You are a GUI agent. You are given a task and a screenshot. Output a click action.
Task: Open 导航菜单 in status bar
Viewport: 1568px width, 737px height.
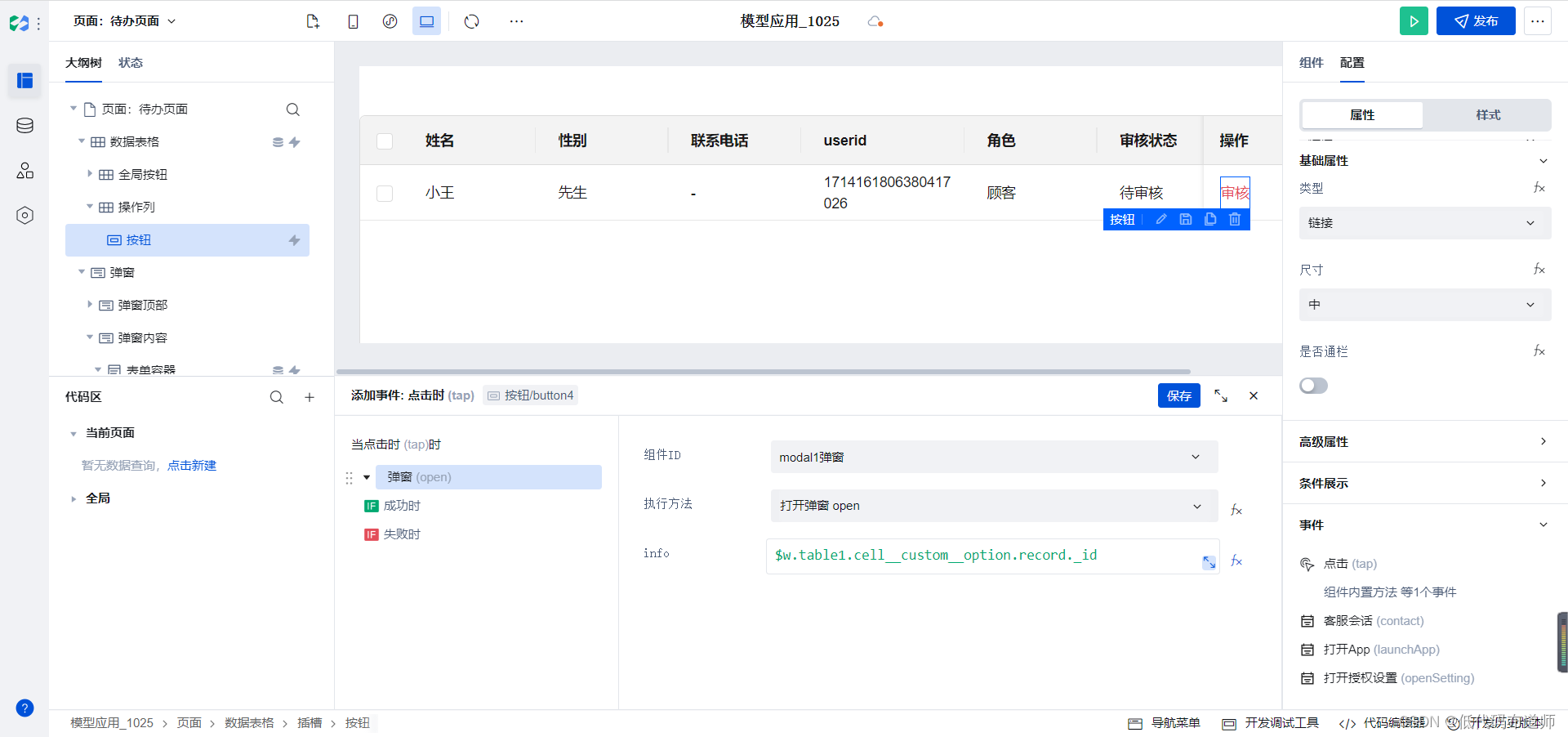(x=1165, y=723)
